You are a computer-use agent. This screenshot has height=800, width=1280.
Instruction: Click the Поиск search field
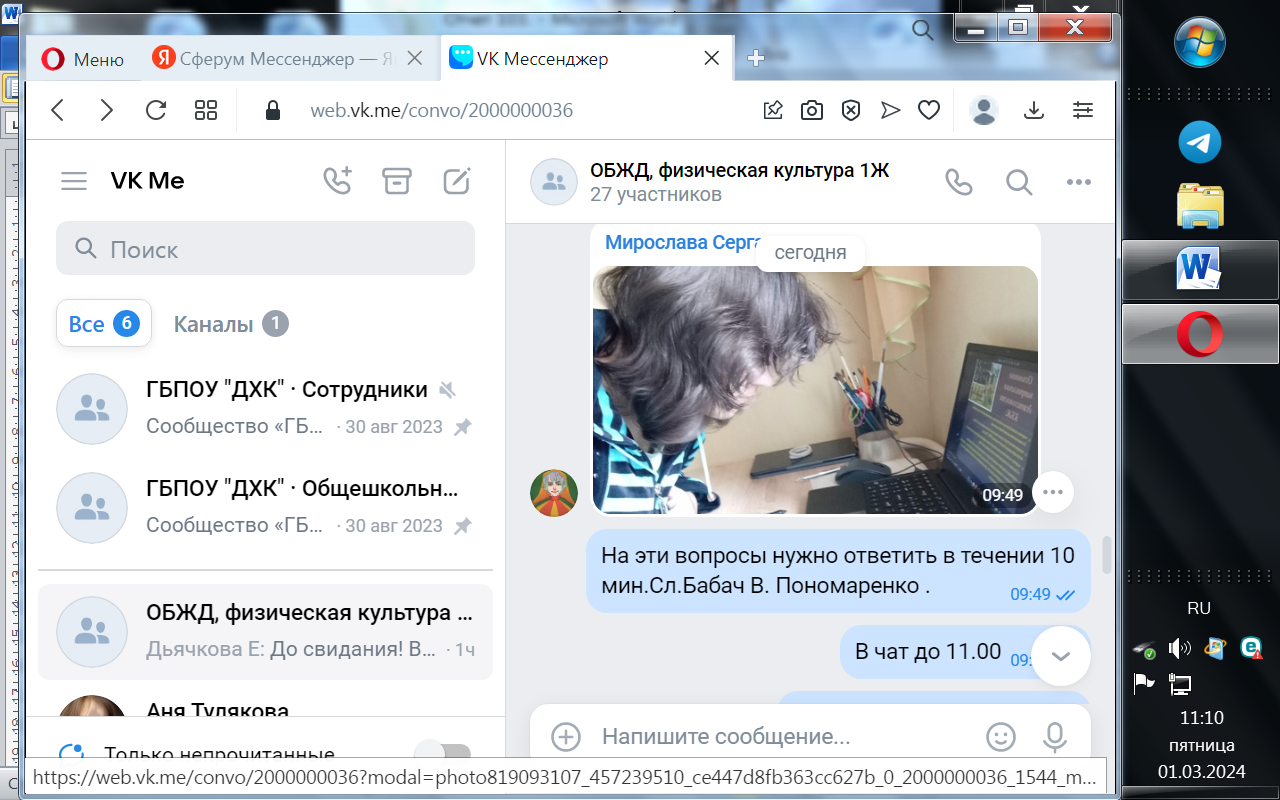[265, 249]
